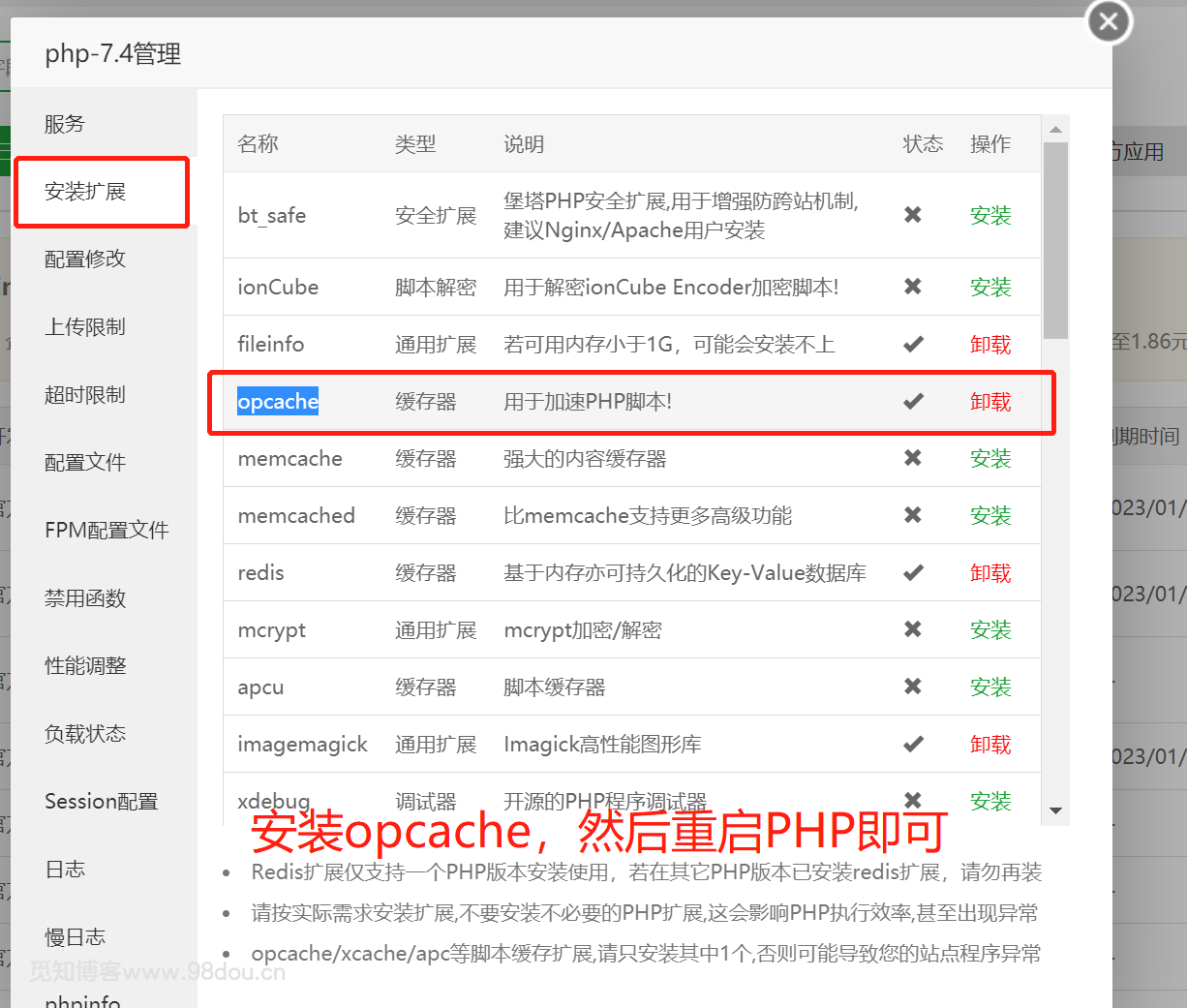Click the scrollbar up arrow in extension list

pyautogui.click(x=1056, y=129)
